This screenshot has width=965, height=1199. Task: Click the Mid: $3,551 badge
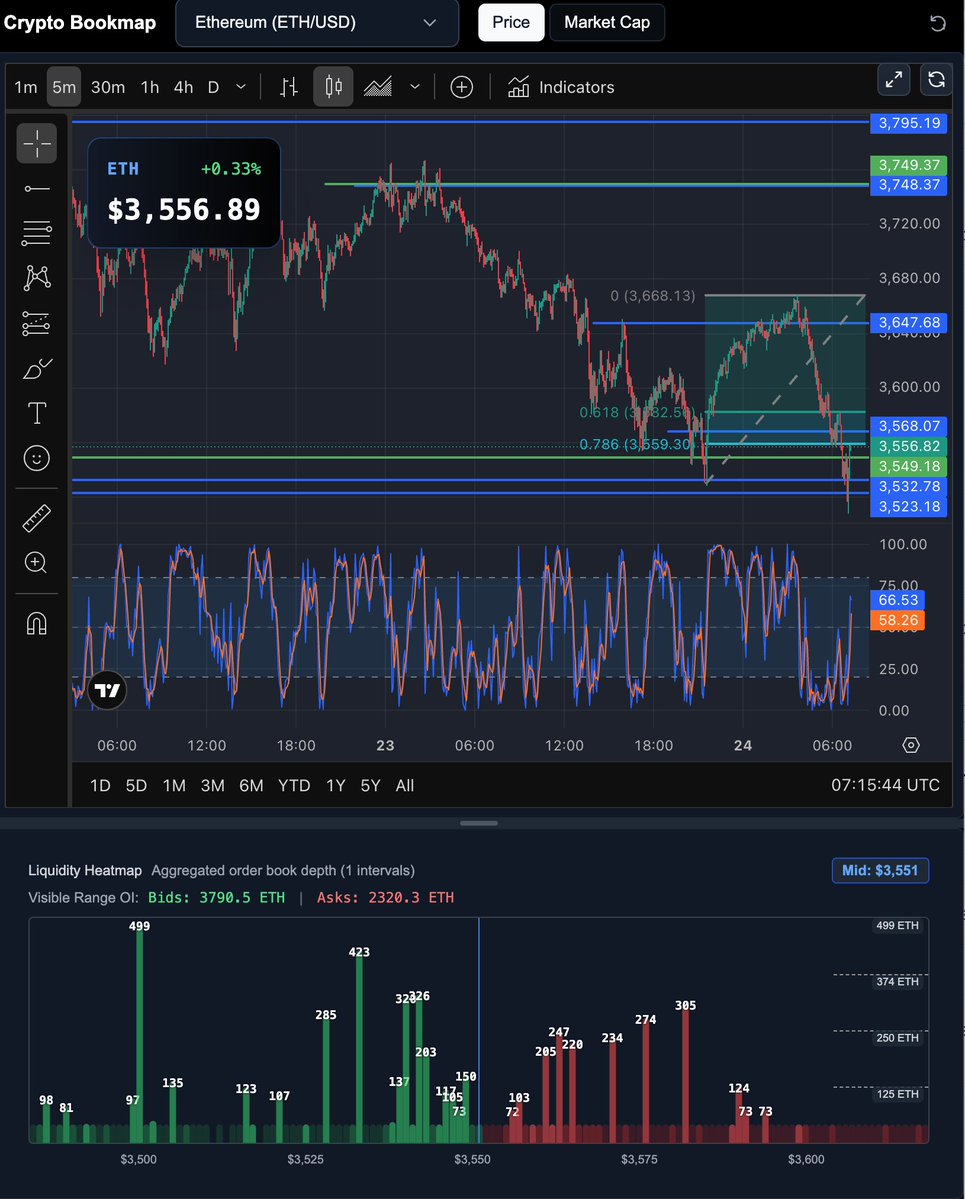coord(880,870)
